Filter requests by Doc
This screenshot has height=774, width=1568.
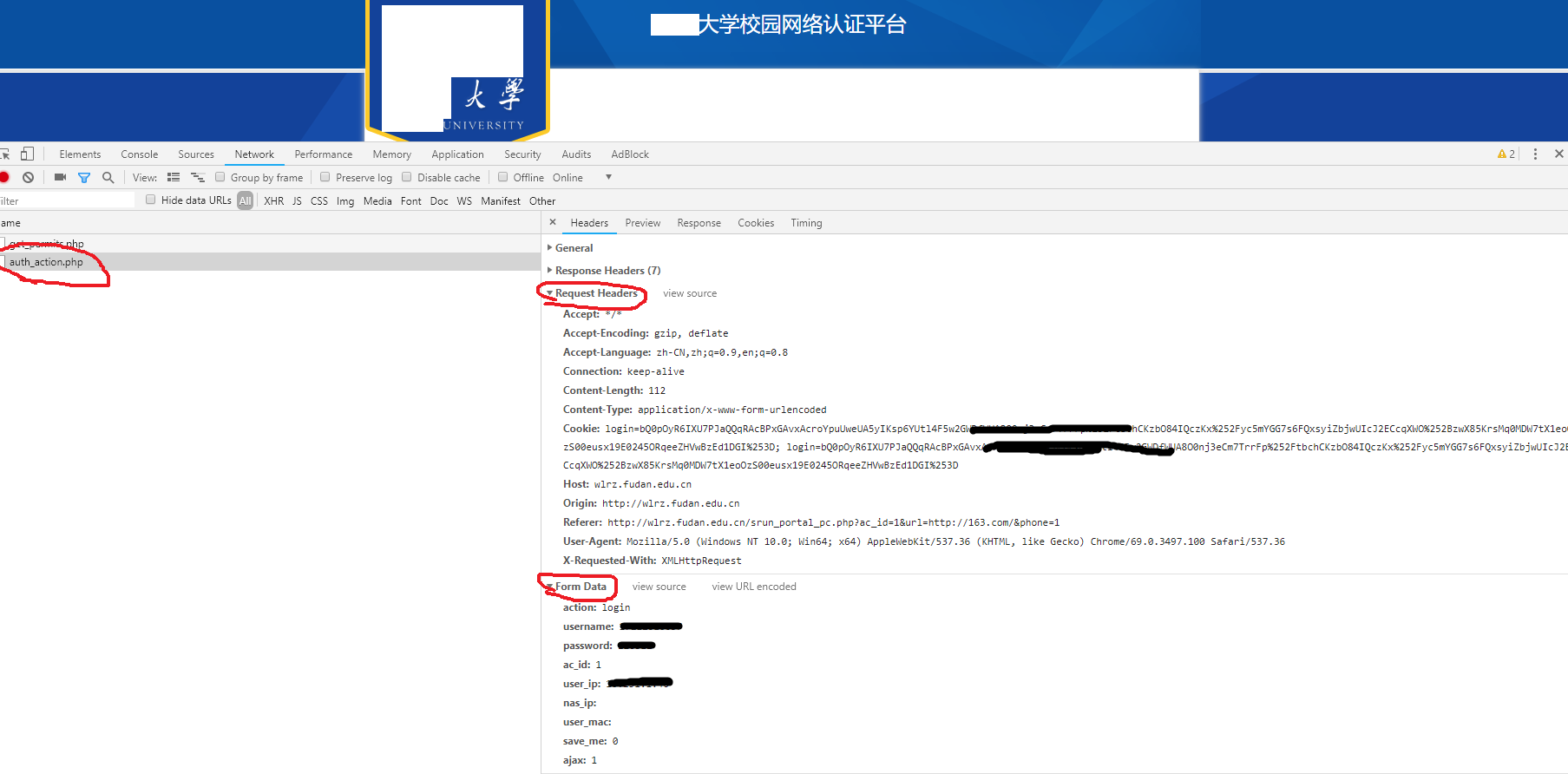pyautogui.click(x=439, y=200)
